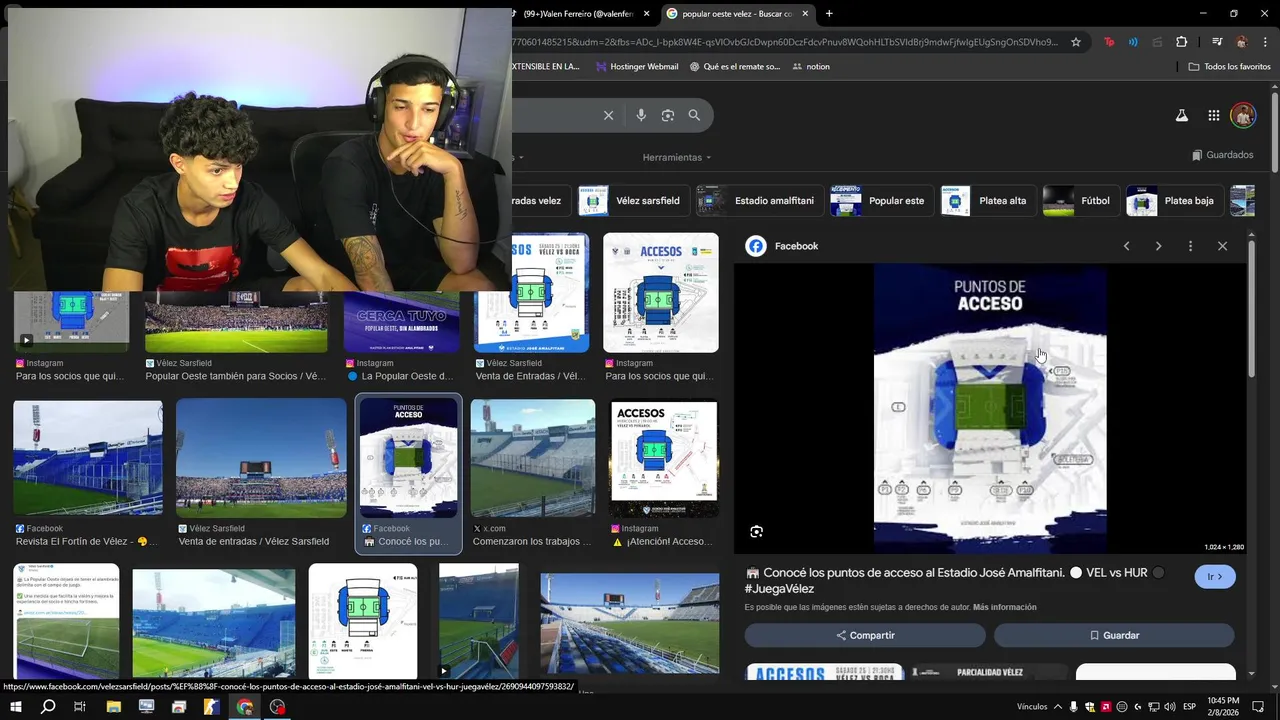The image size is (1280, 720).
Task: Filter by the Platea baja chip
Action: 1174,201
